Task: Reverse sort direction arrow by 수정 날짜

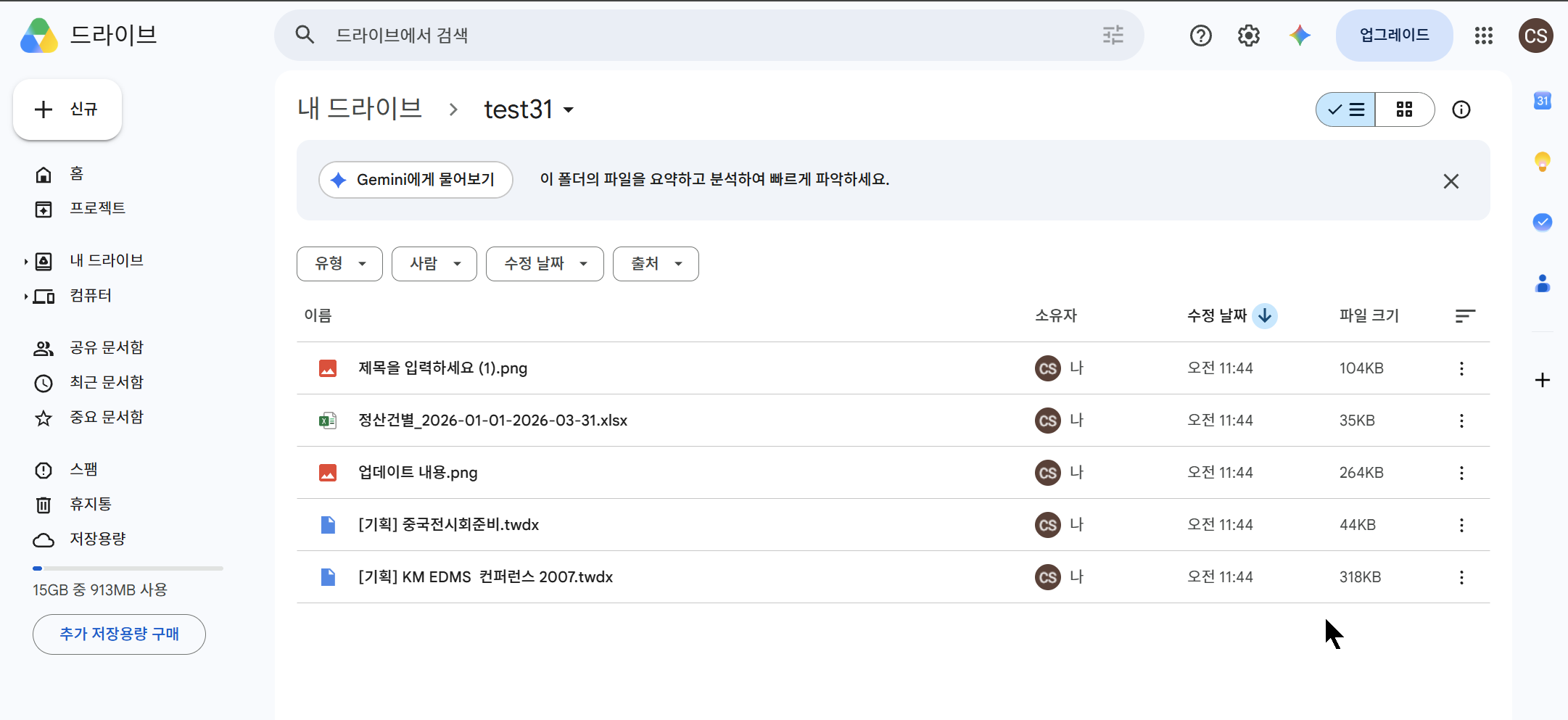Action: click(x=1265, y=315)
